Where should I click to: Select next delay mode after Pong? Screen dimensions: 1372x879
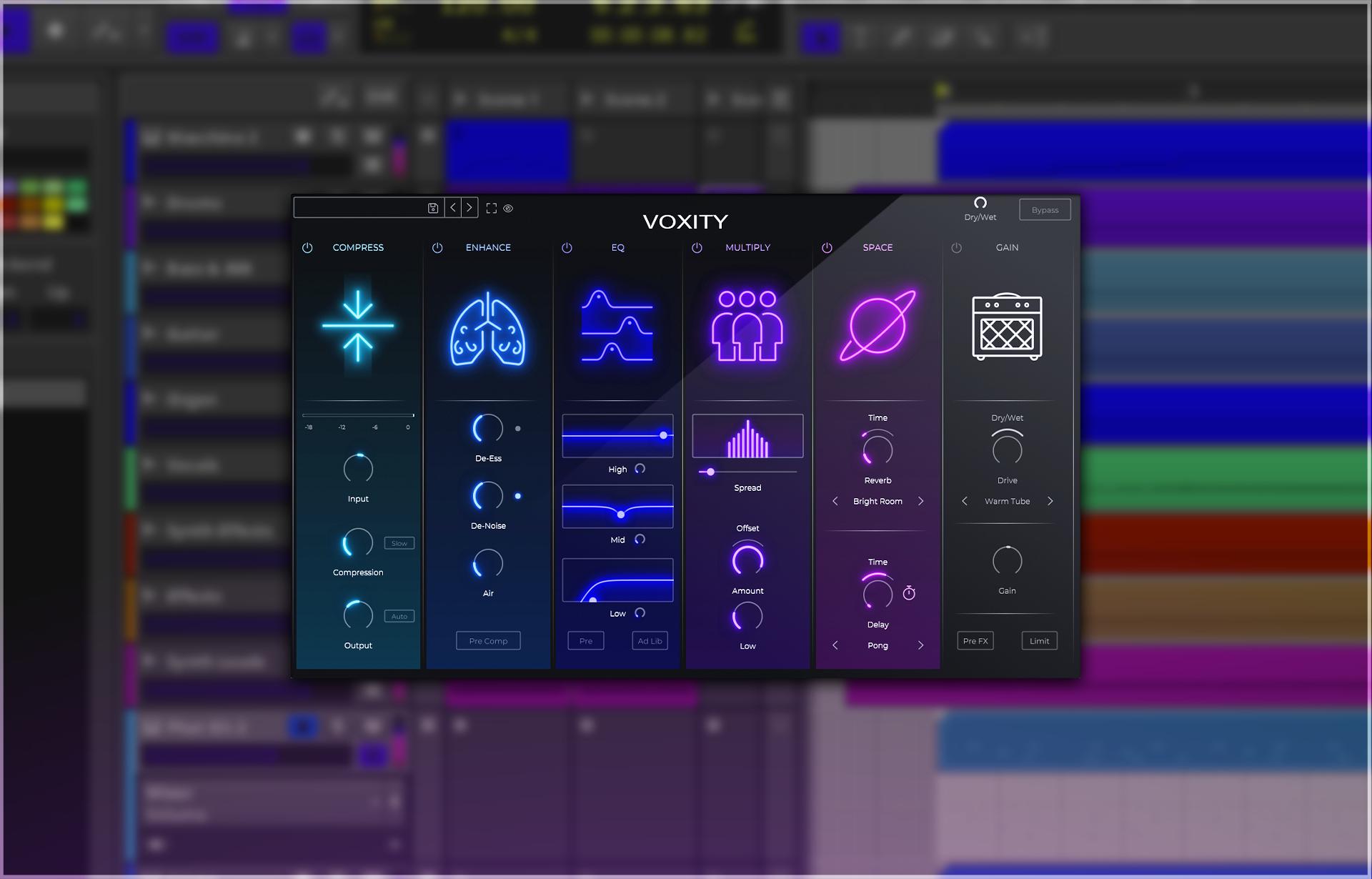(920, 645)
